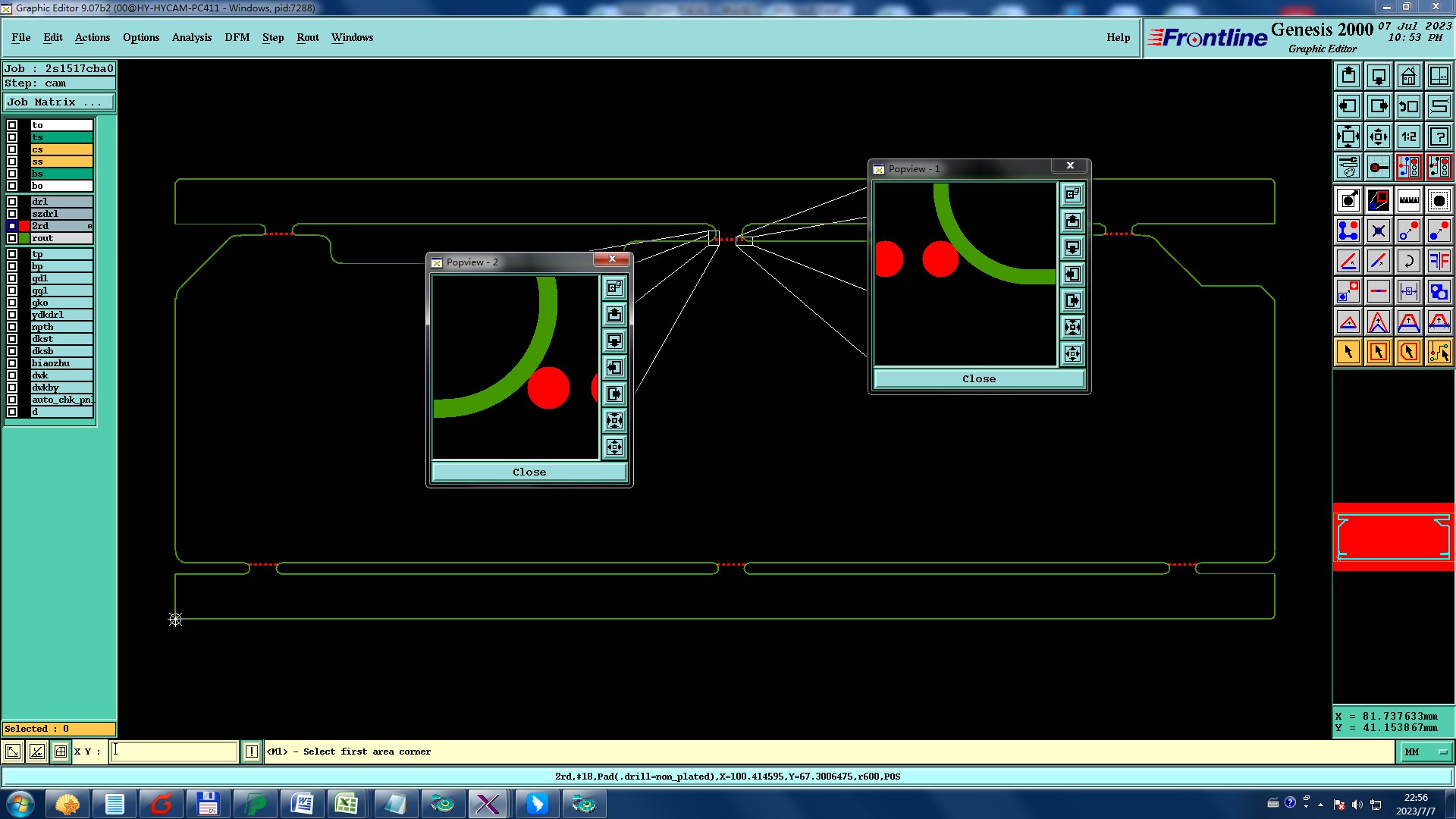1456x819 pixels.
Task: Choose the delete feature X tool
Action: 1378,231
